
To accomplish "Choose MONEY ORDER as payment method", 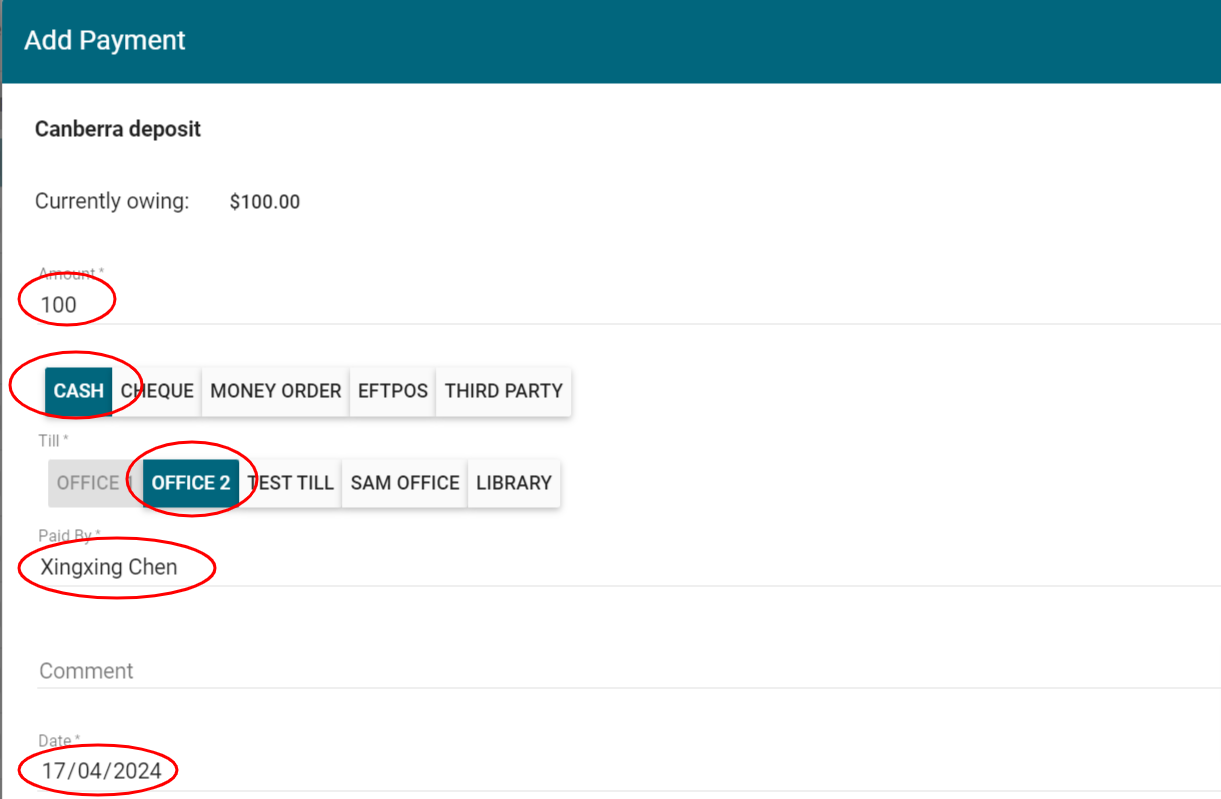I will (x=274, y=391).
